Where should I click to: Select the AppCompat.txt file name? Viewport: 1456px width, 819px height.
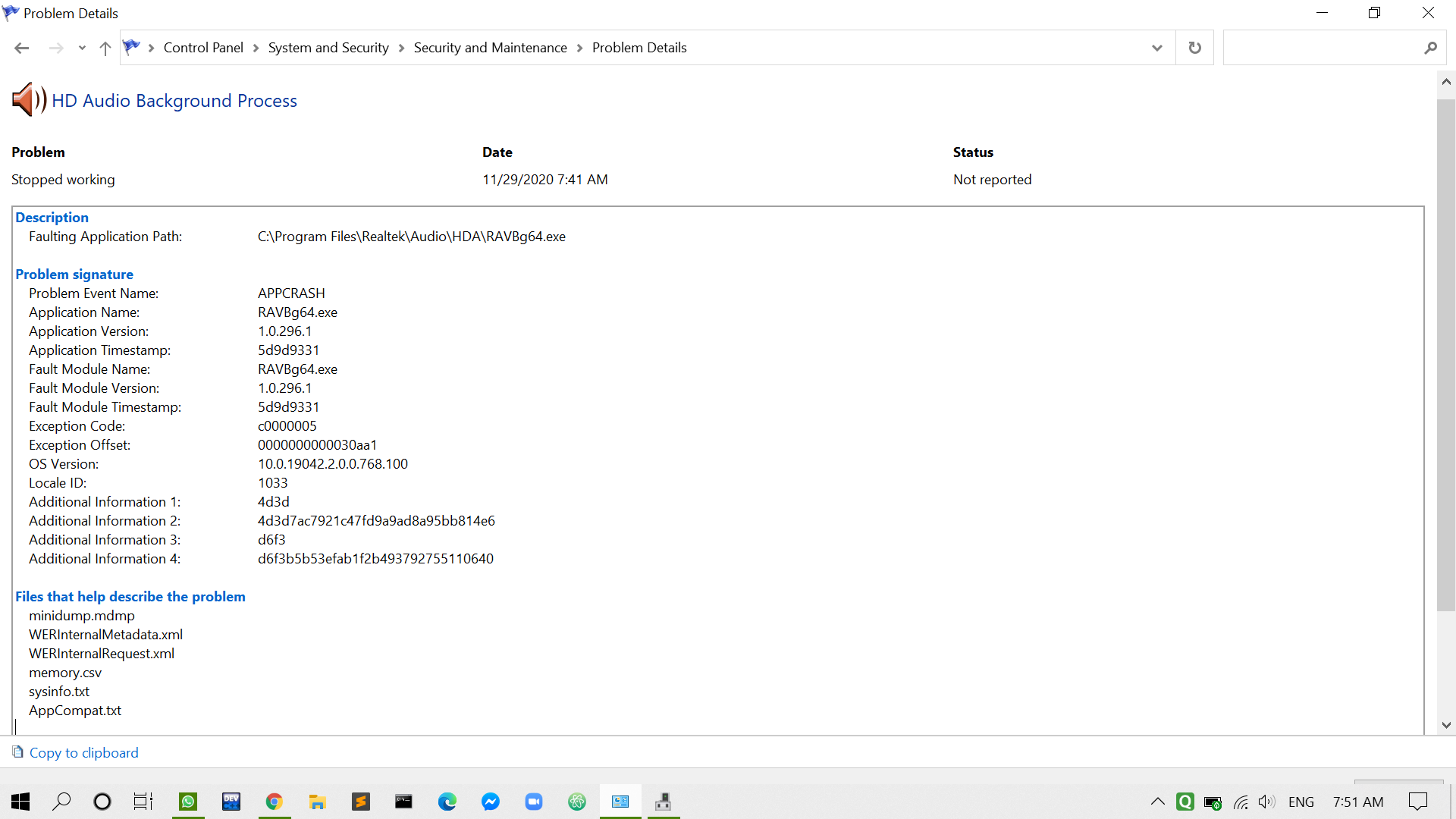[x=75, y=711]
